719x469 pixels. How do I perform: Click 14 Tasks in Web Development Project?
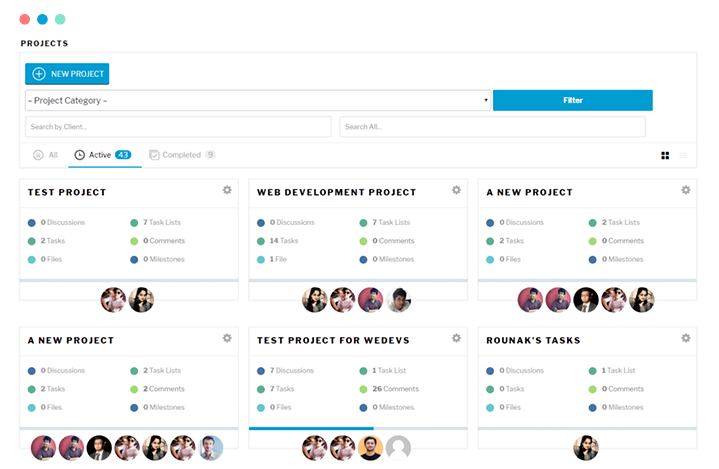point(284,241)
